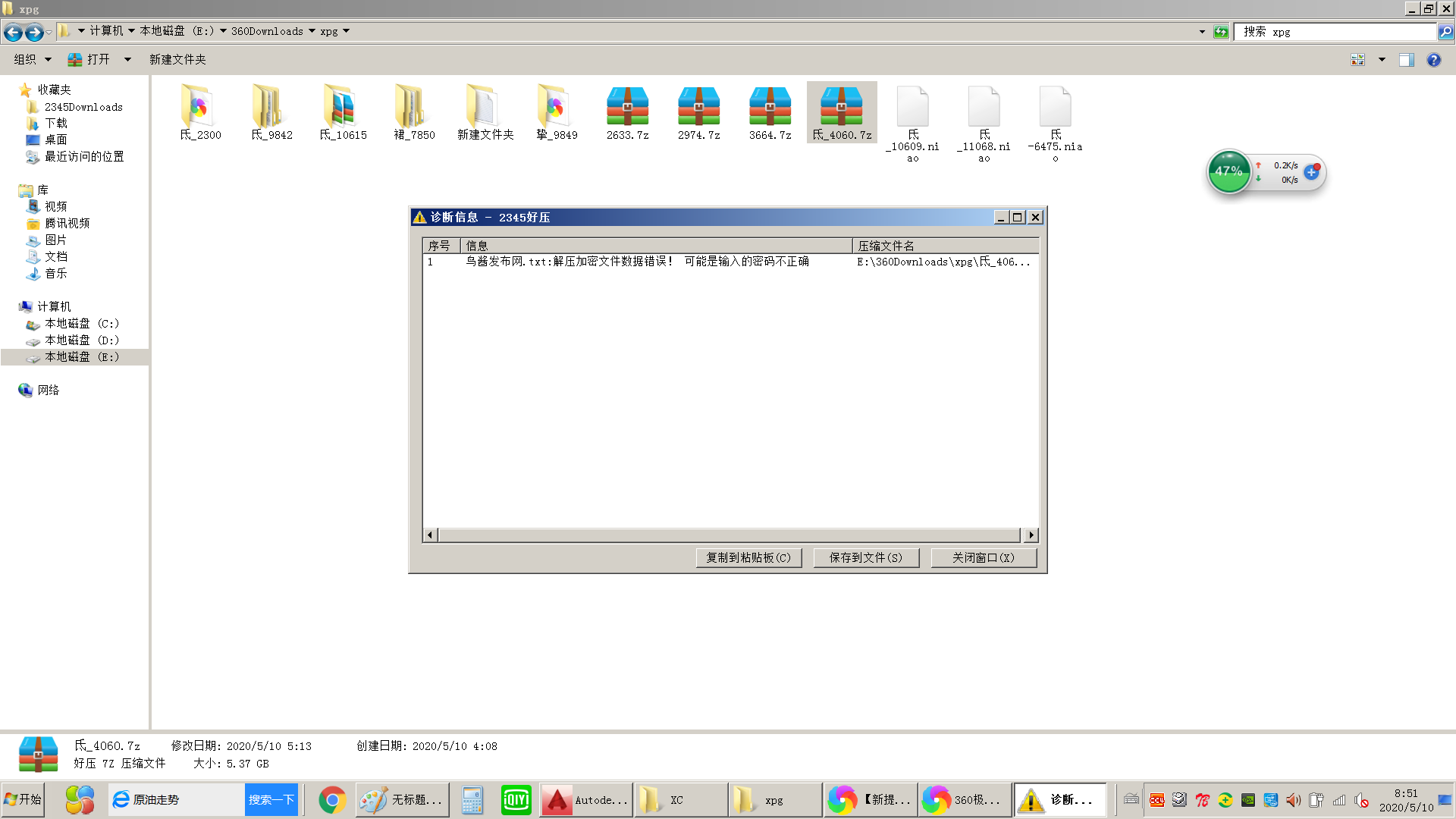The height and width of the screenshot is (819, 1456).
Task: Open the Chrome icon in the taskbar
Action: tap(332, 800)
